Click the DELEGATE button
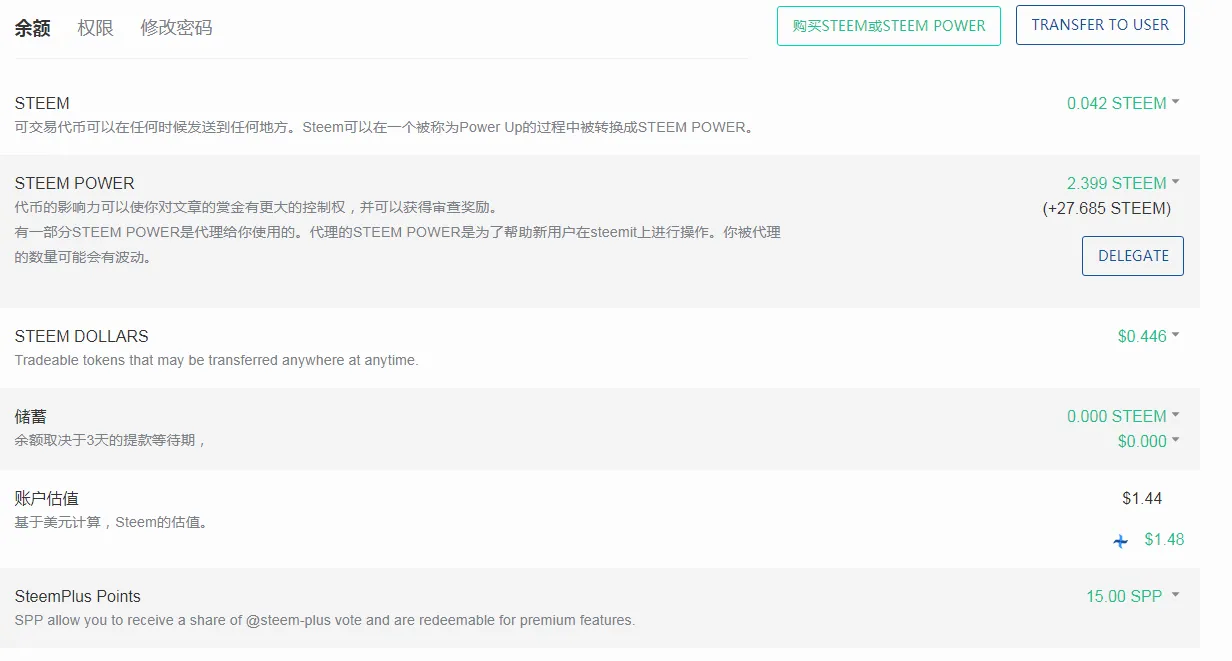Viewport: 1232px width, 661px height. (1133, 256)
